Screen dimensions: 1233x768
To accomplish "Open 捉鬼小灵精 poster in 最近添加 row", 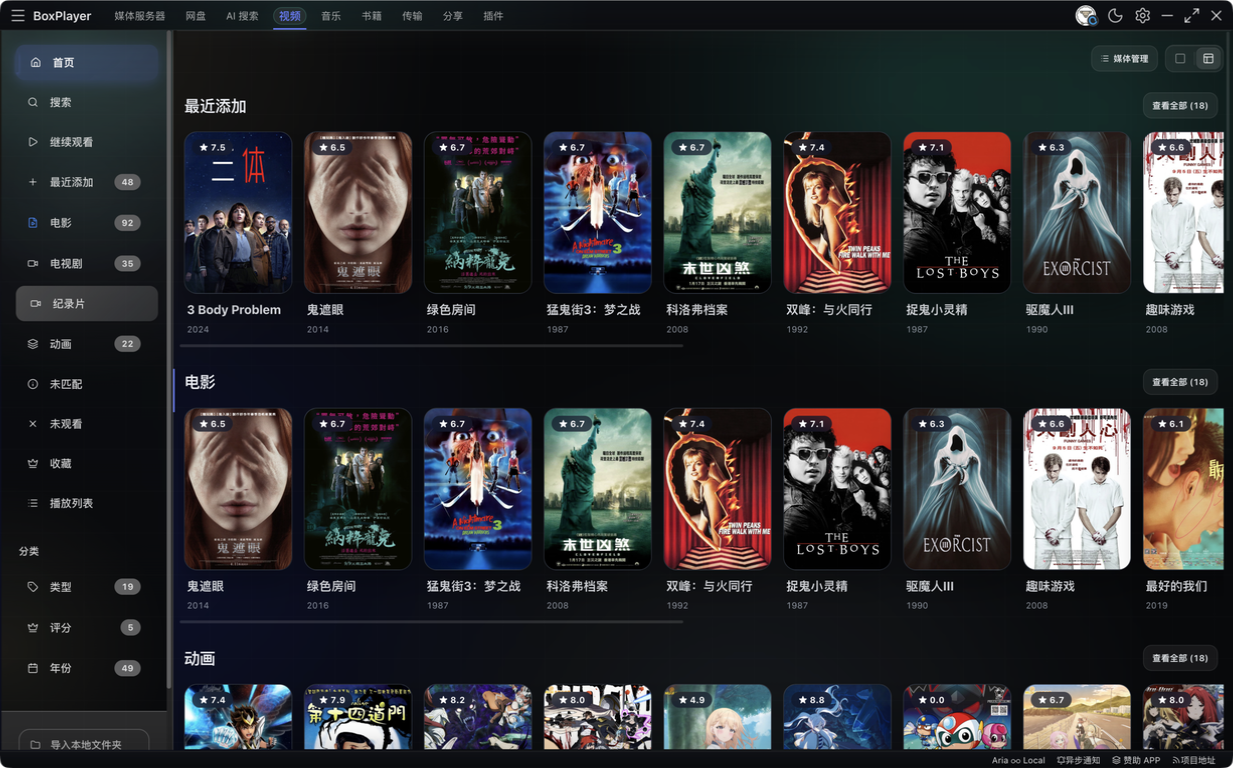I will (957, 213).
